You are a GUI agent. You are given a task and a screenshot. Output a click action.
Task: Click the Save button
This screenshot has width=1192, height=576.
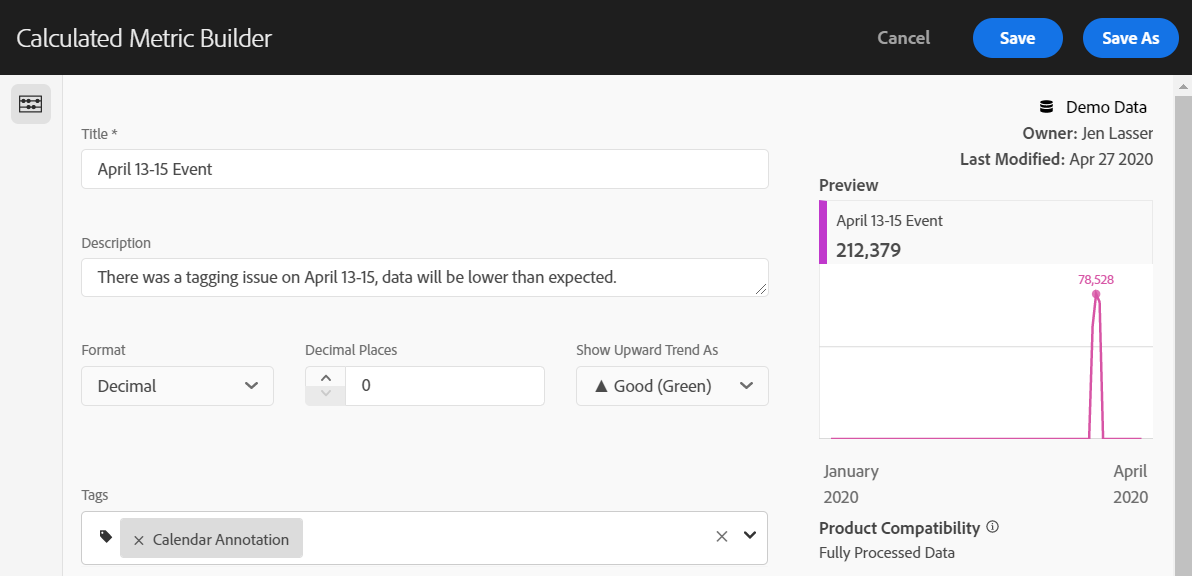pos(1017,38)
